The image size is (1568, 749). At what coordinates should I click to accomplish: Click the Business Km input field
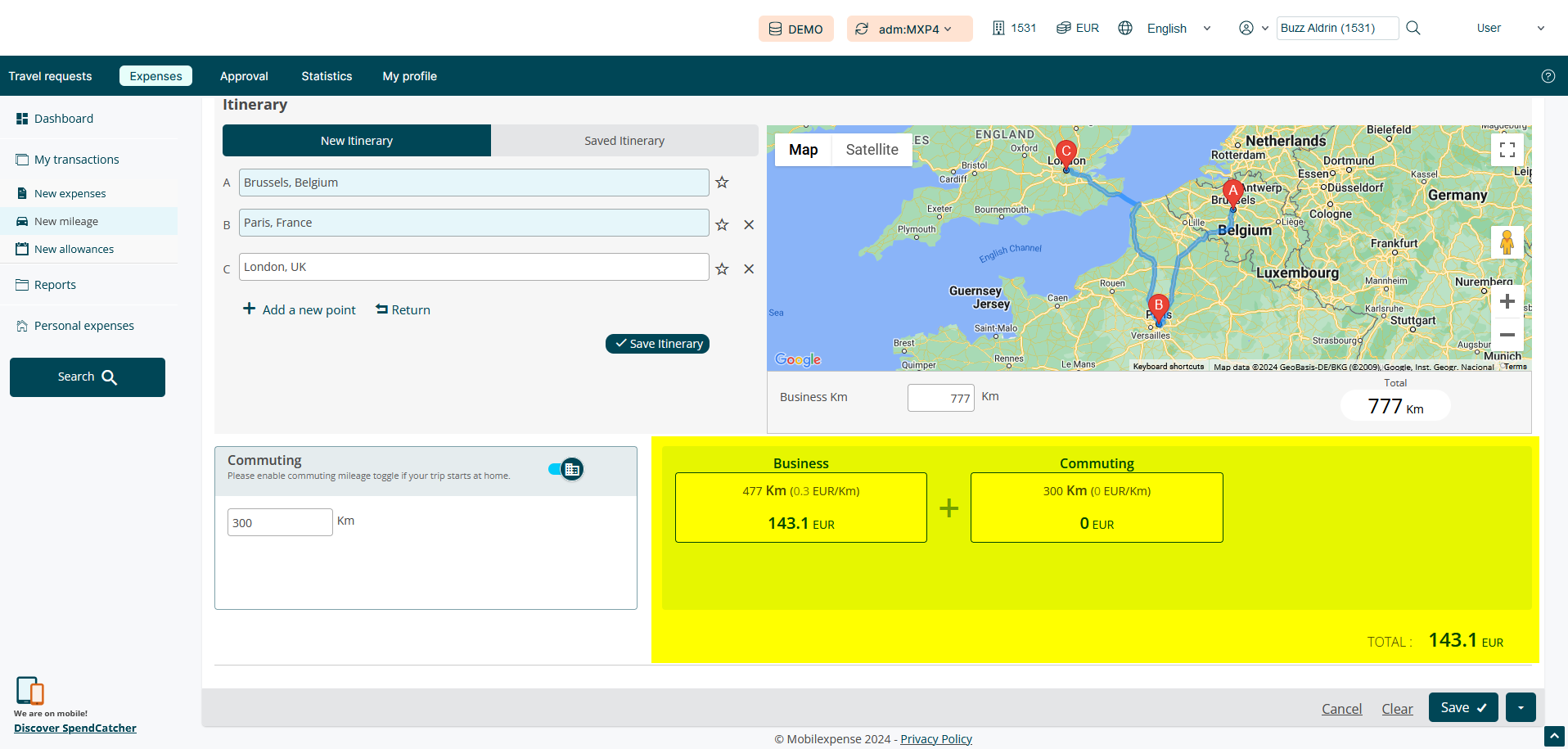click(940, 398)
